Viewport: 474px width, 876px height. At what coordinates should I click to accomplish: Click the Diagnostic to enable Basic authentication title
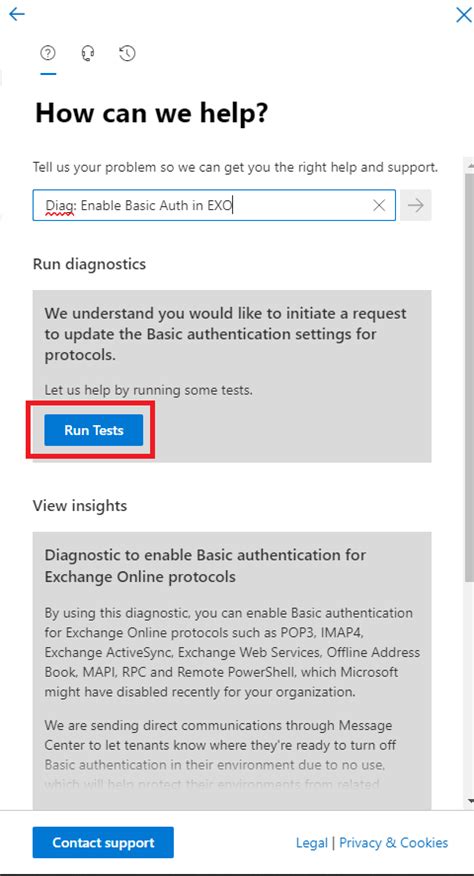(x=205, y=565)
